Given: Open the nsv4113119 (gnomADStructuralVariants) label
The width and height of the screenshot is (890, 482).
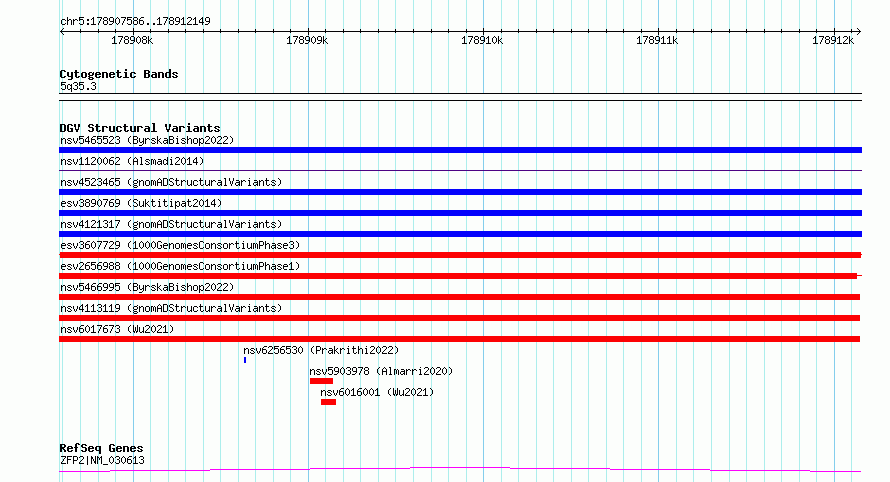Looking at the screenshot, I should (171, 308).
